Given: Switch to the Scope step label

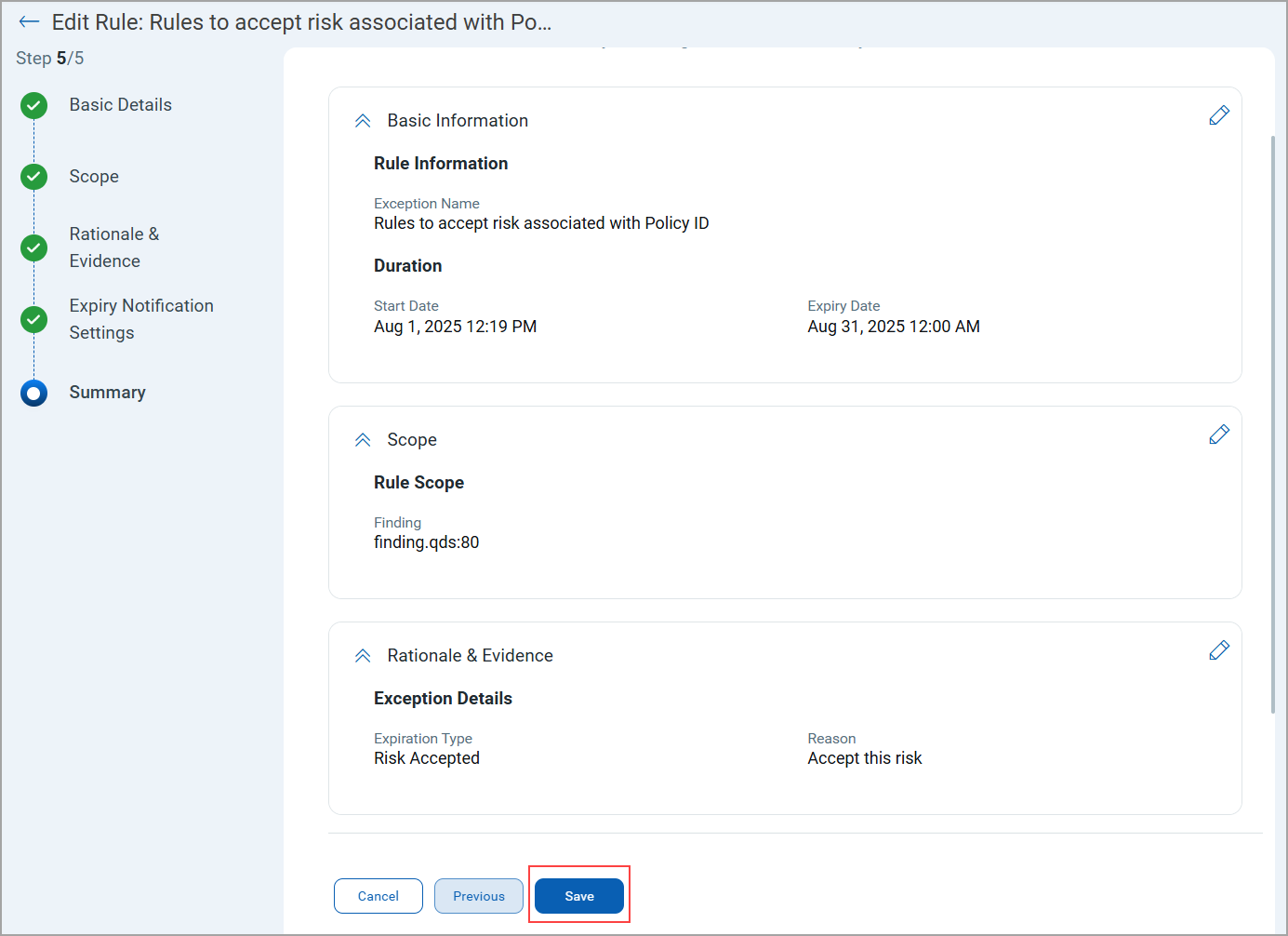Looking at the screenshot, I should 94,177.
